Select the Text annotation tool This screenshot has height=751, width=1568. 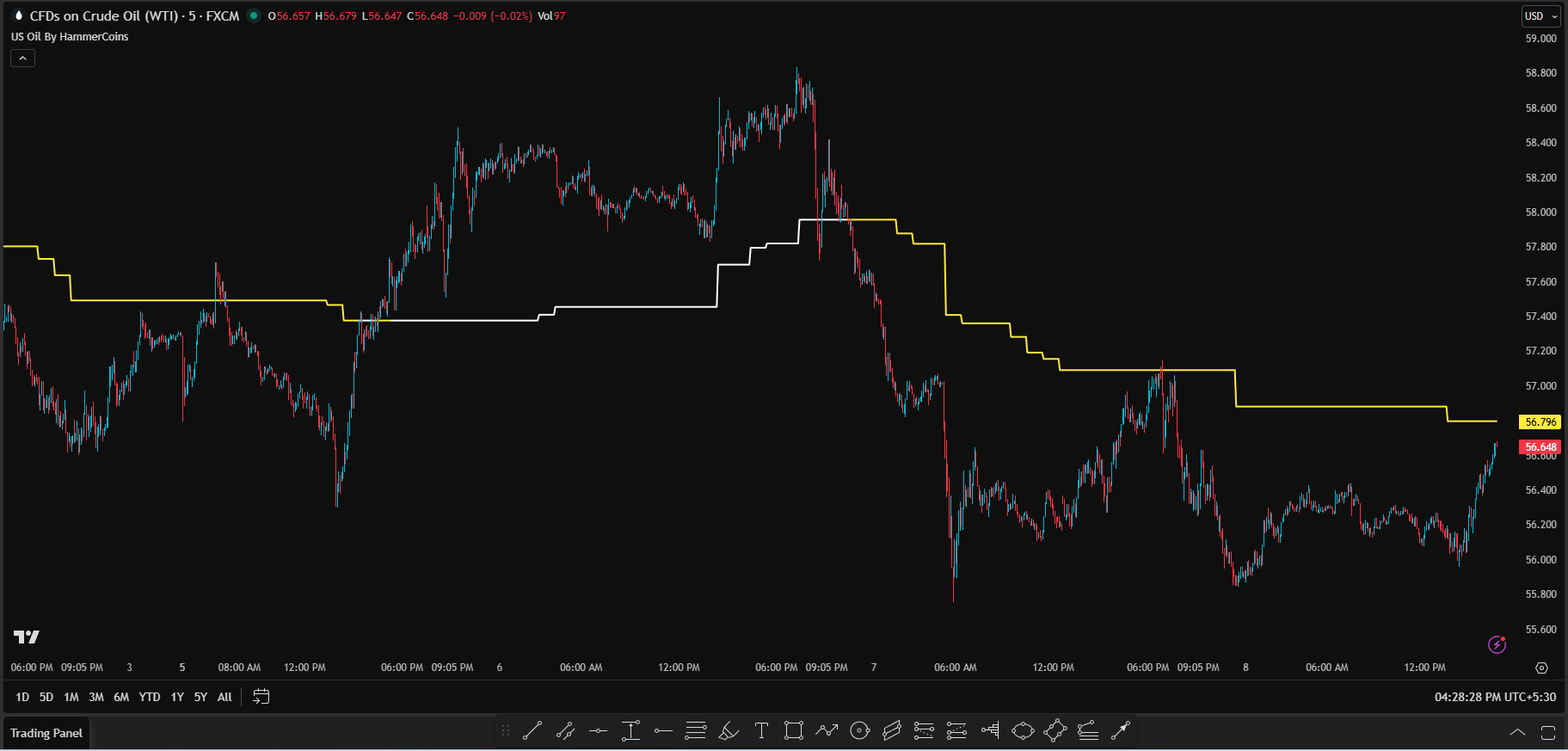[x=761, y=731]
